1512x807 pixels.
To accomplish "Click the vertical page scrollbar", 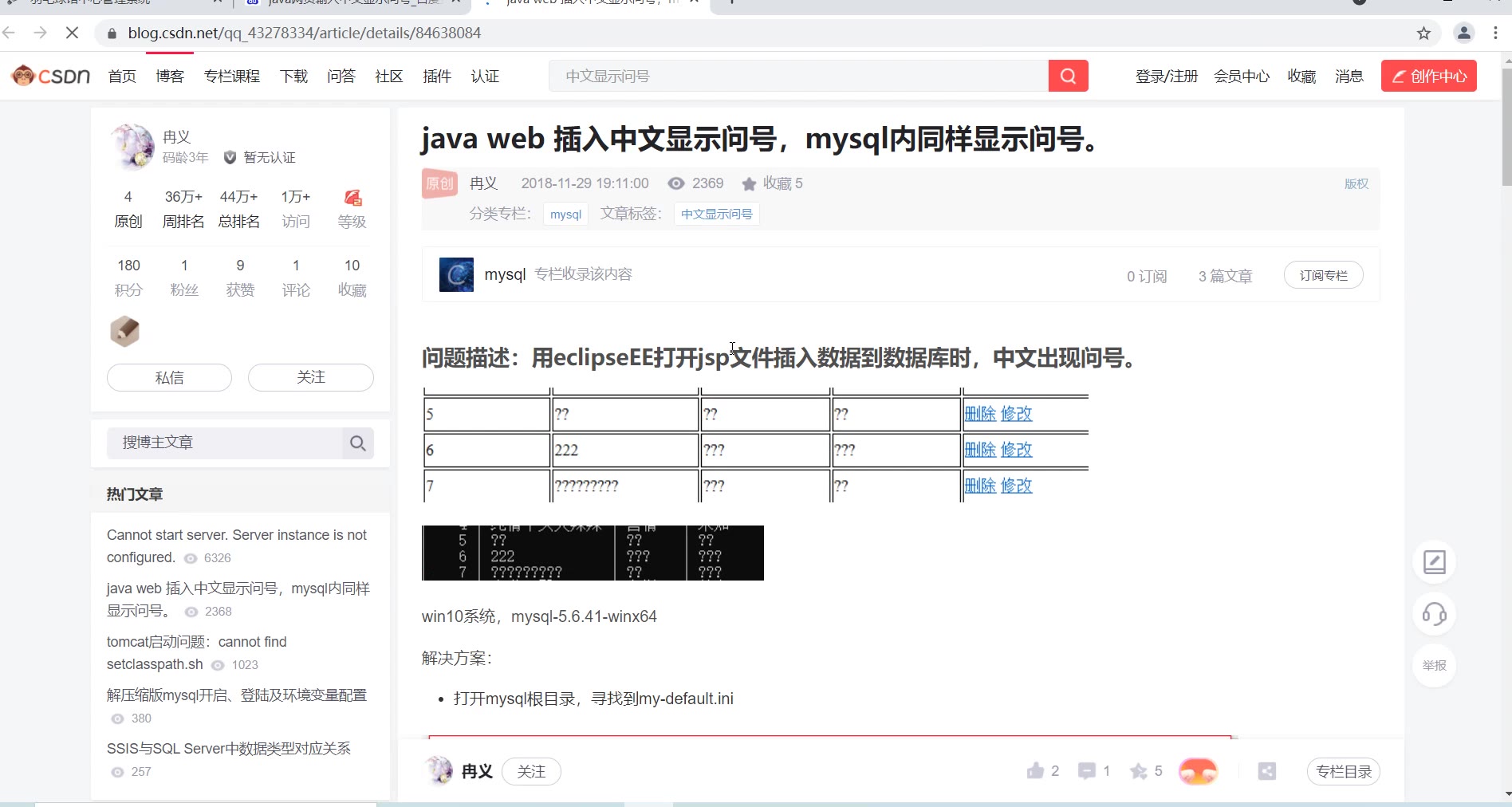I will click(x=1506, y=126).
